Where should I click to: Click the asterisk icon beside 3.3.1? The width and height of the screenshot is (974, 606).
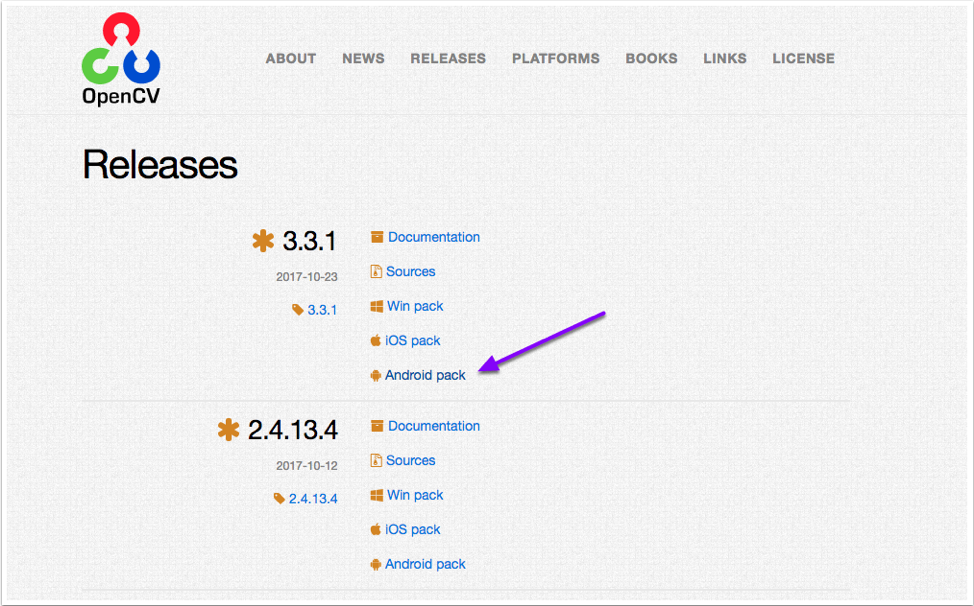click(x=263, y=241)
